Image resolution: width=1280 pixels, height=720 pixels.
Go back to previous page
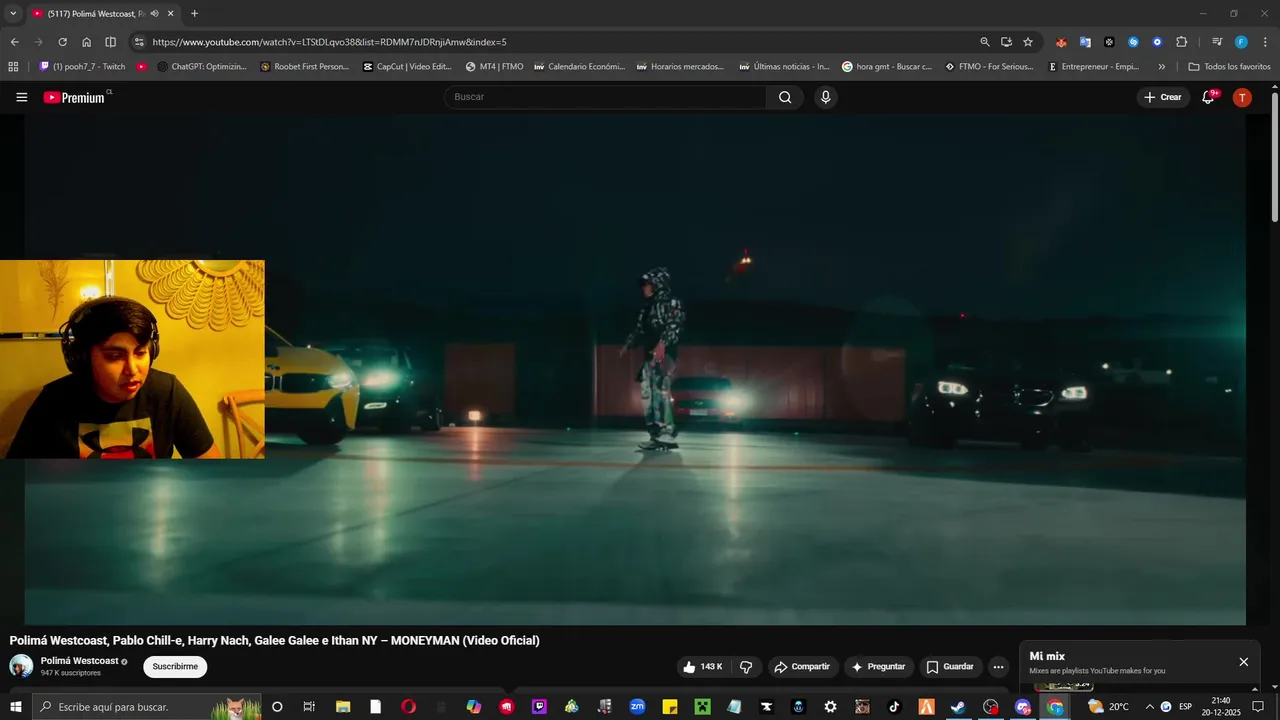pyautogui.click(x=14, y=42)
